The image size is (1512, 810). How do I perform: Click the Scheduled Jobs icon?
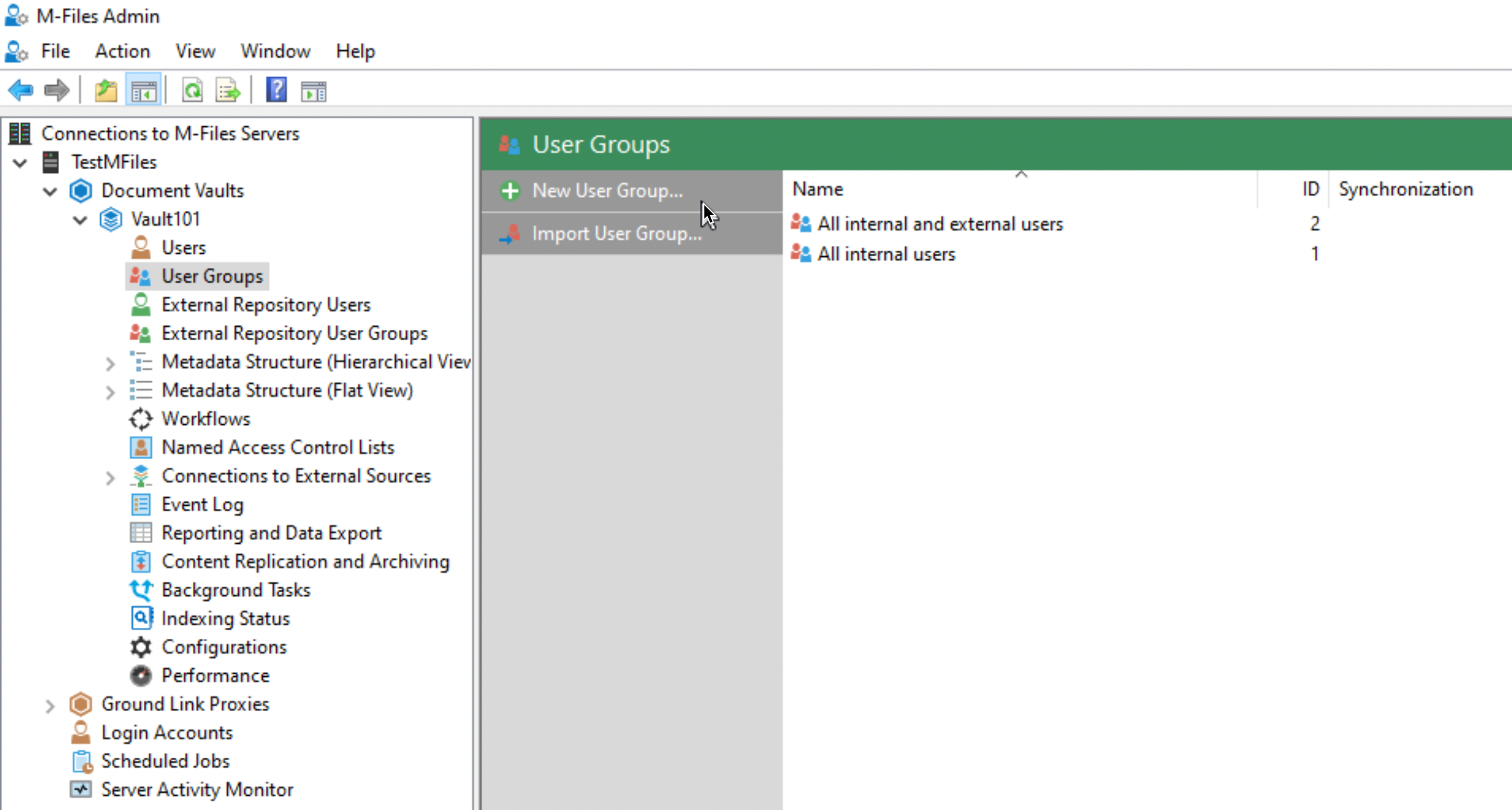click(x=82, y=761)
